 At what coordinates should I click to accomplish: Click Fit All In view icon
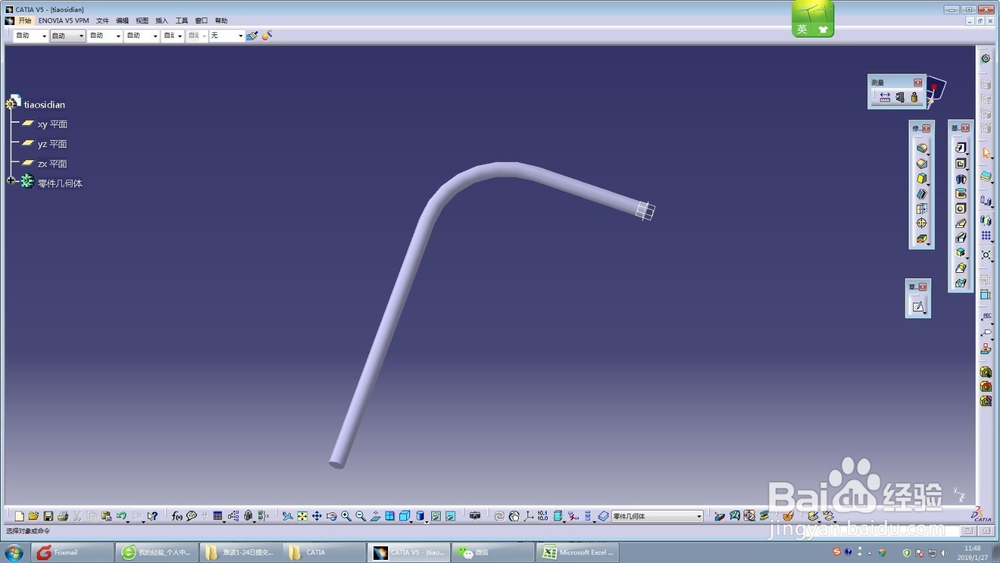(x=302, y=516)
